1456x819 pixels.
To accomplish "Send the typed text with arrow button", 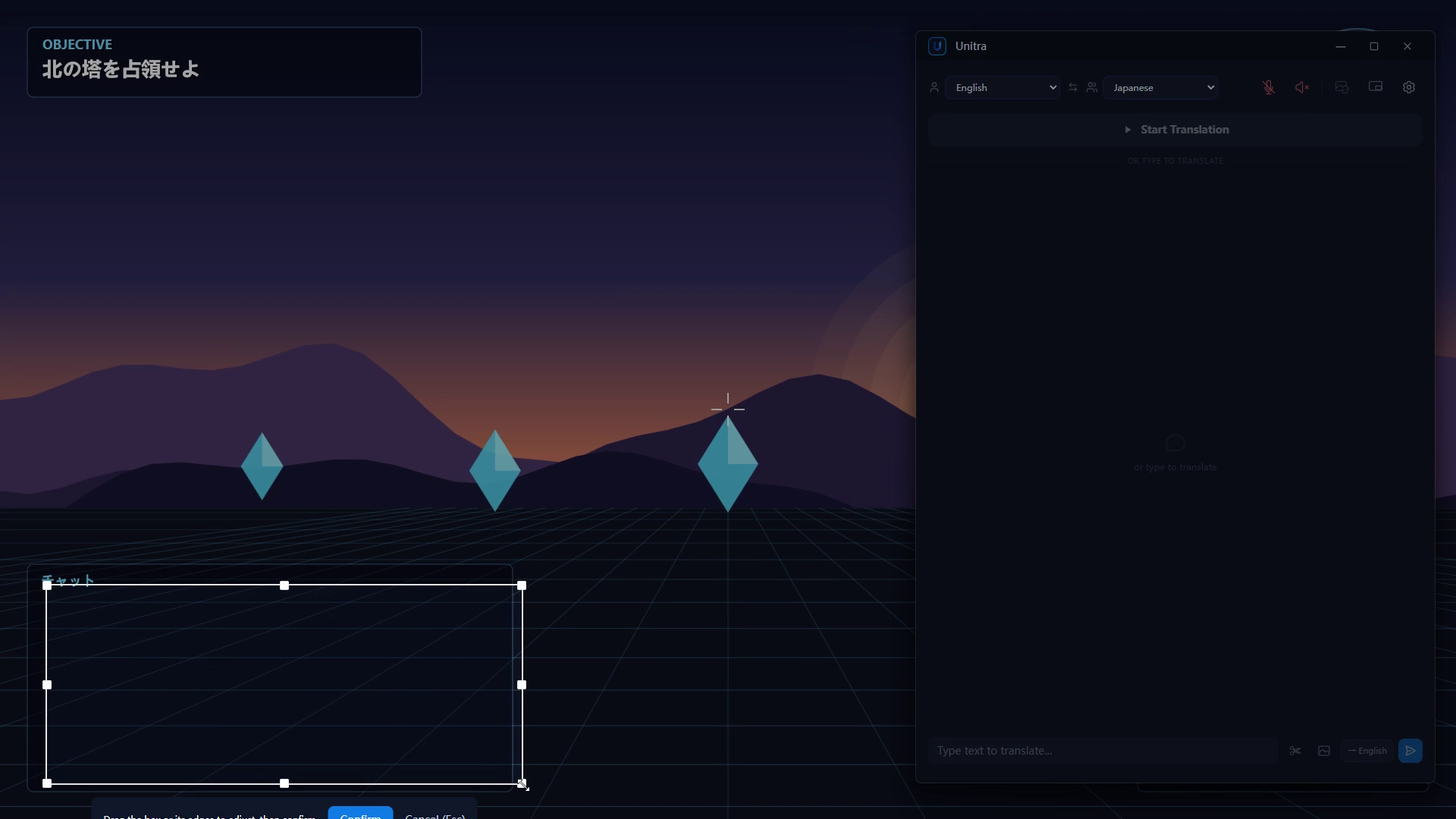I will (x=1410, y=751).
